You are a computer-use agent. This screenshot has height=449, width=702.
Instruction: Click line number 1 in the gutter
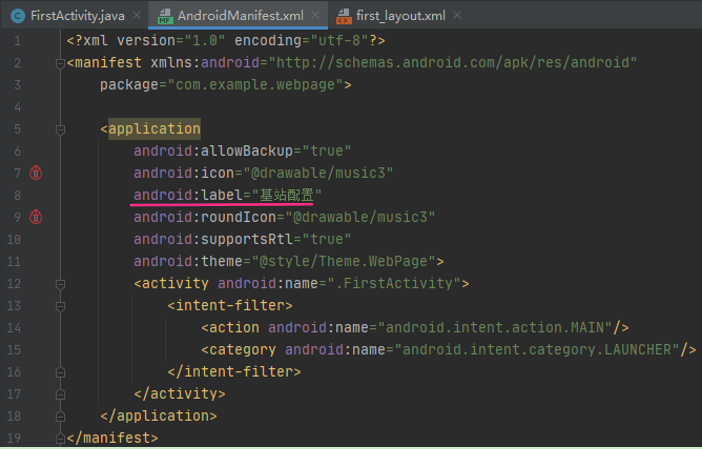17,41
